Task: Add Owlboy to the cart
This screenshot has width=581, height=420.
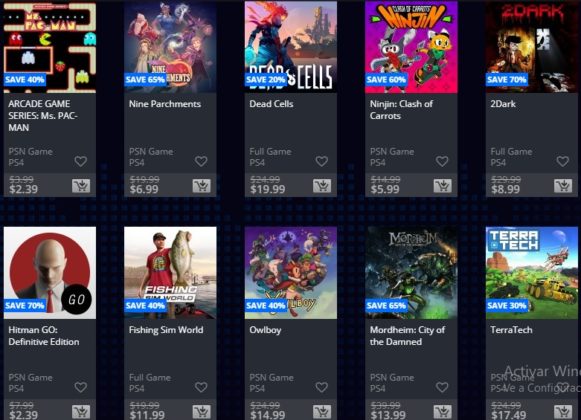Action: tap(322, 412)
